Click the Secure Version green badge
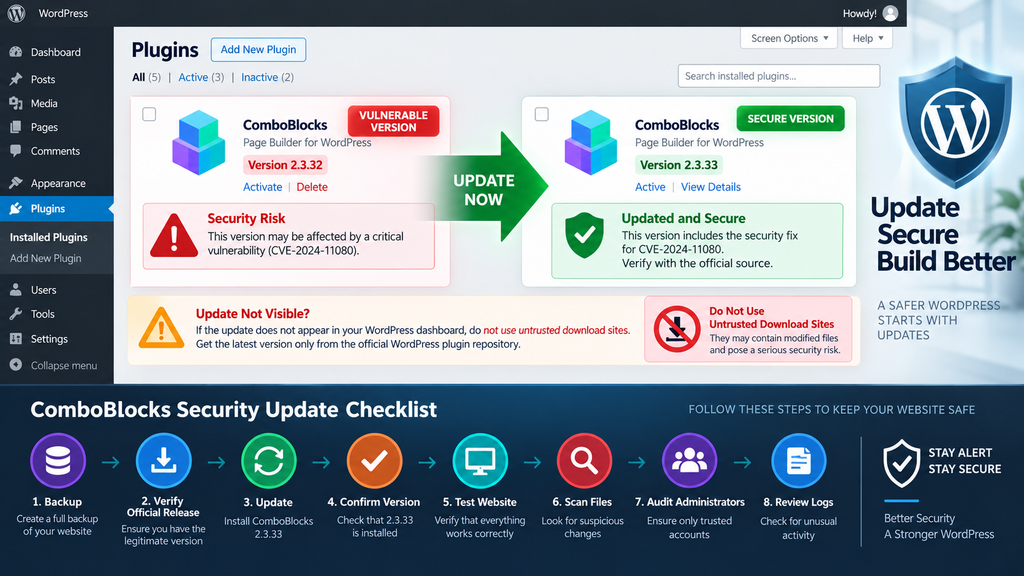This screenshot has width=1024, height=576. (x=790, y=119)
